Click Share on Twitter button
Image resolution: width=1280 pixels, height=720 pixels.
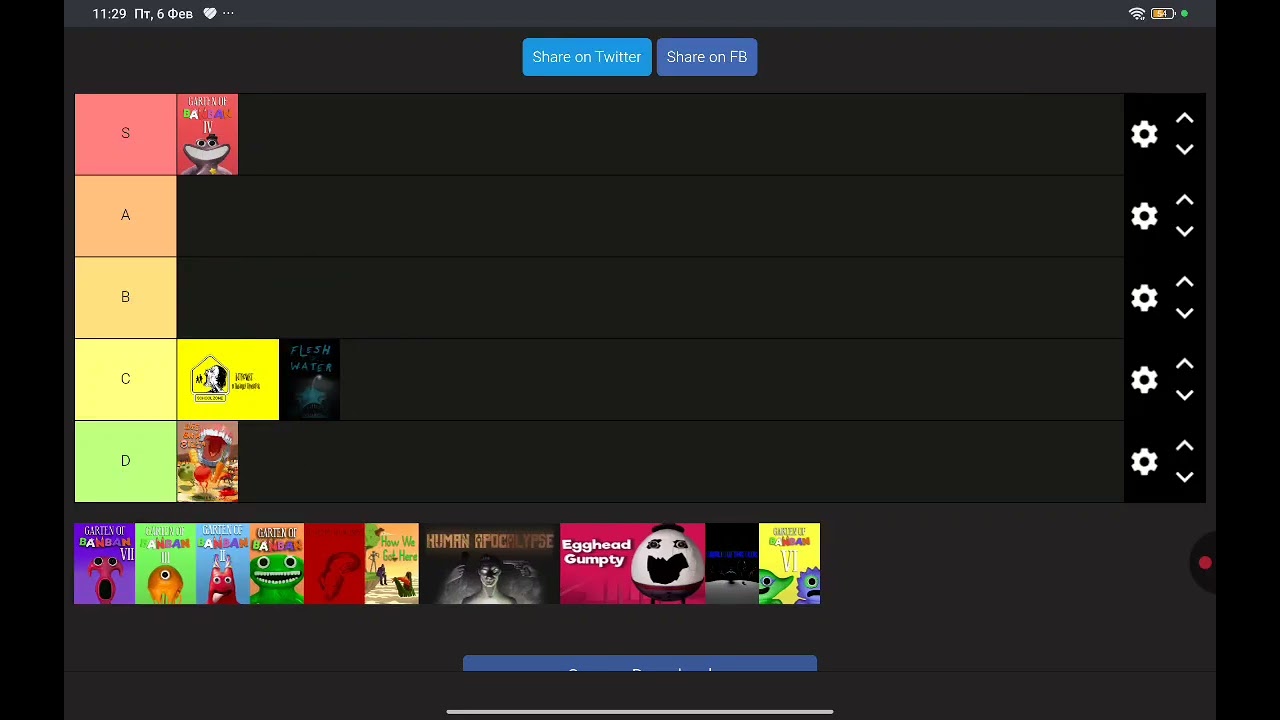(x=587, y=57)
